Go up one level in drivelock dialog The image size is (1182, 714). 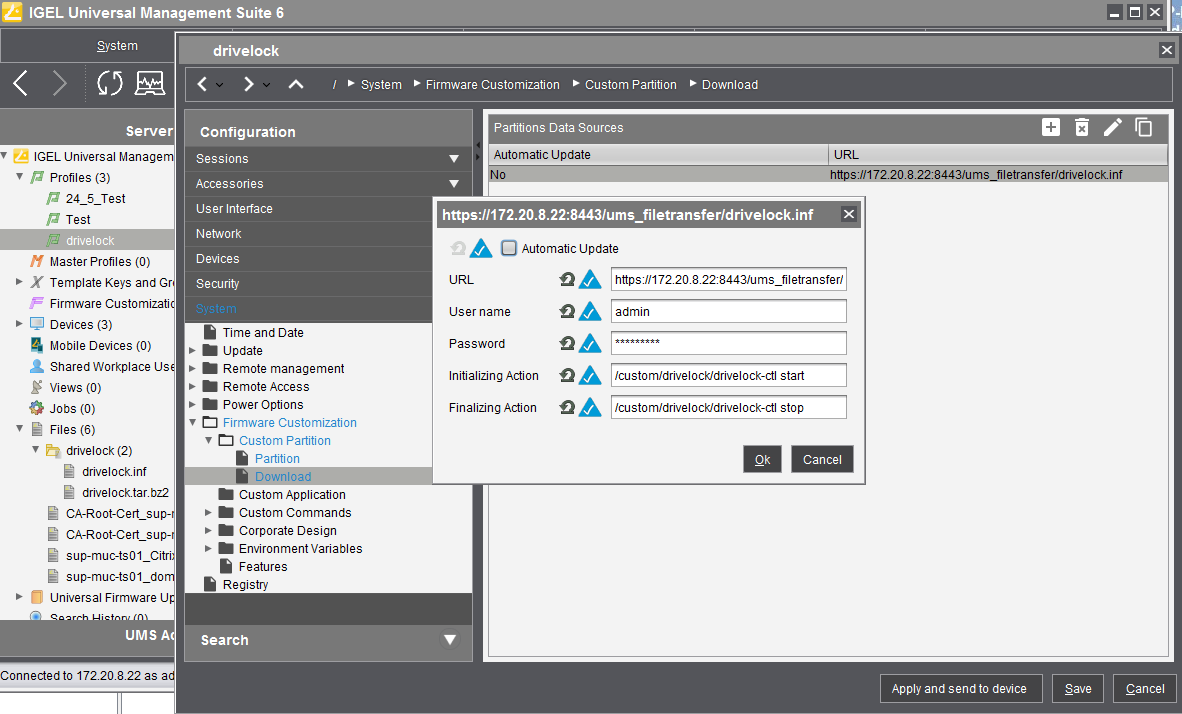click(296, 84)
